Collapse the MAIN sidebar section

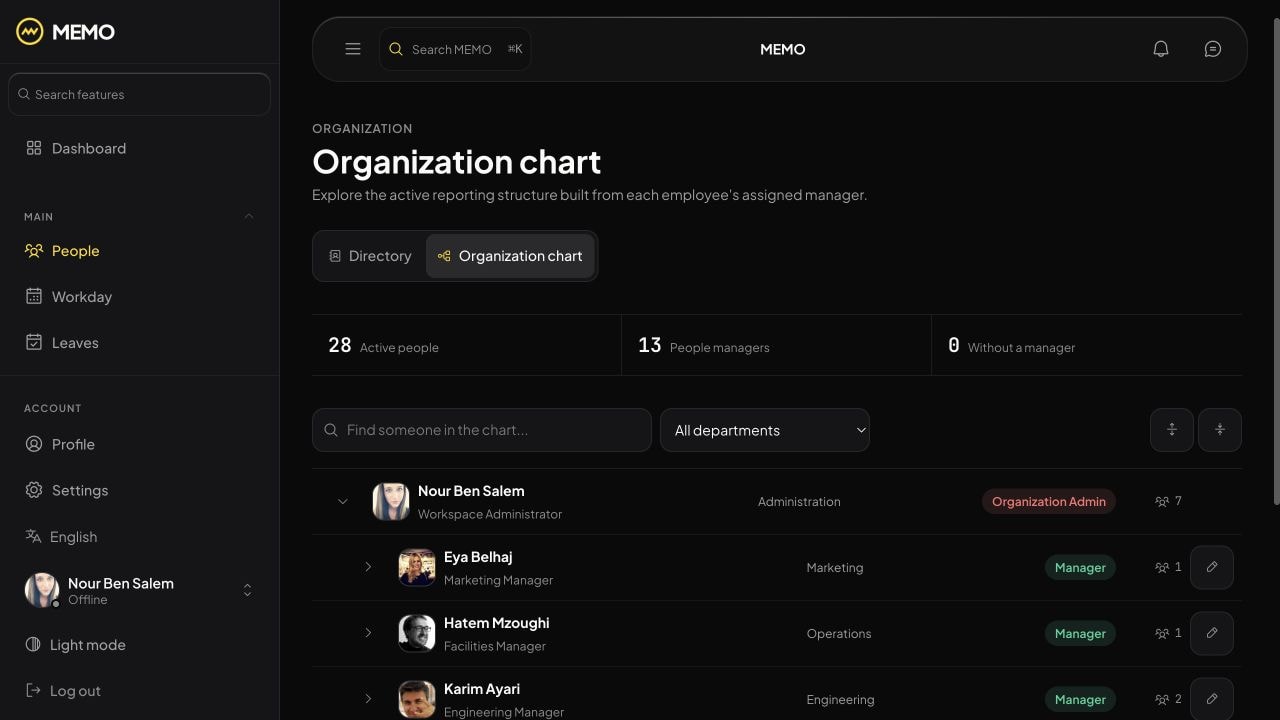tap(249, 216)
